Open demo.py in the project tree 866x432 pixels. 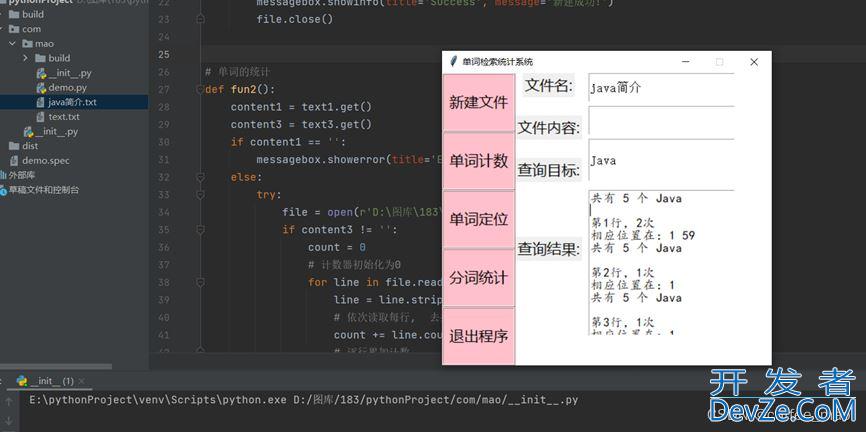[67, 87]
